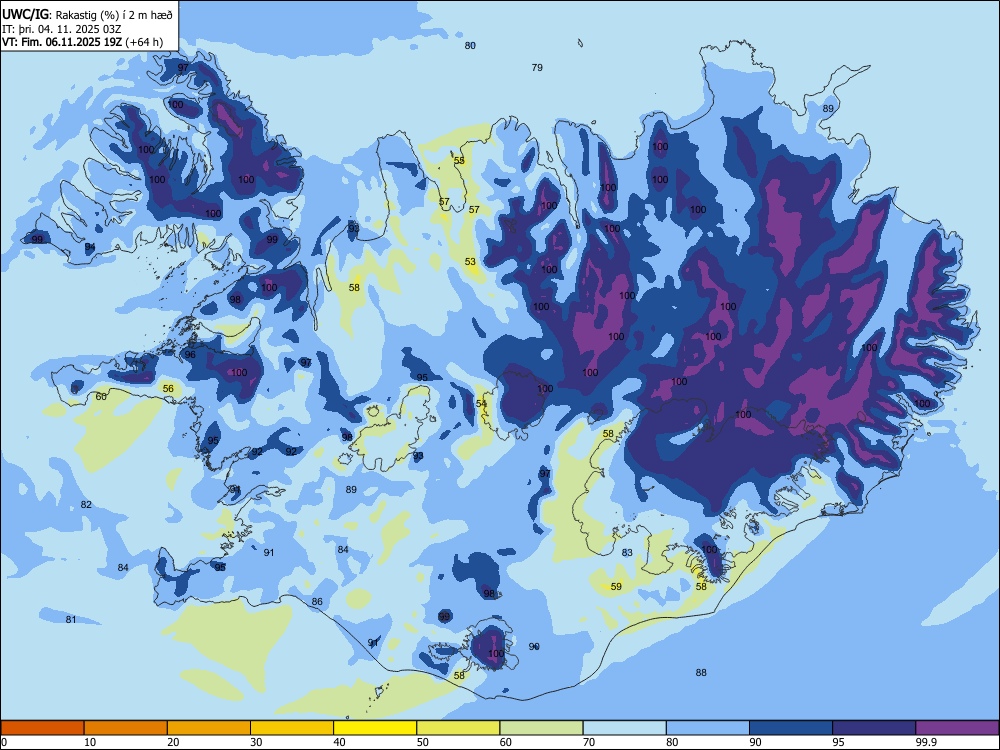
Task: Click the '(+64 h)' forecast offset text
Action: (x=145, y=43)
